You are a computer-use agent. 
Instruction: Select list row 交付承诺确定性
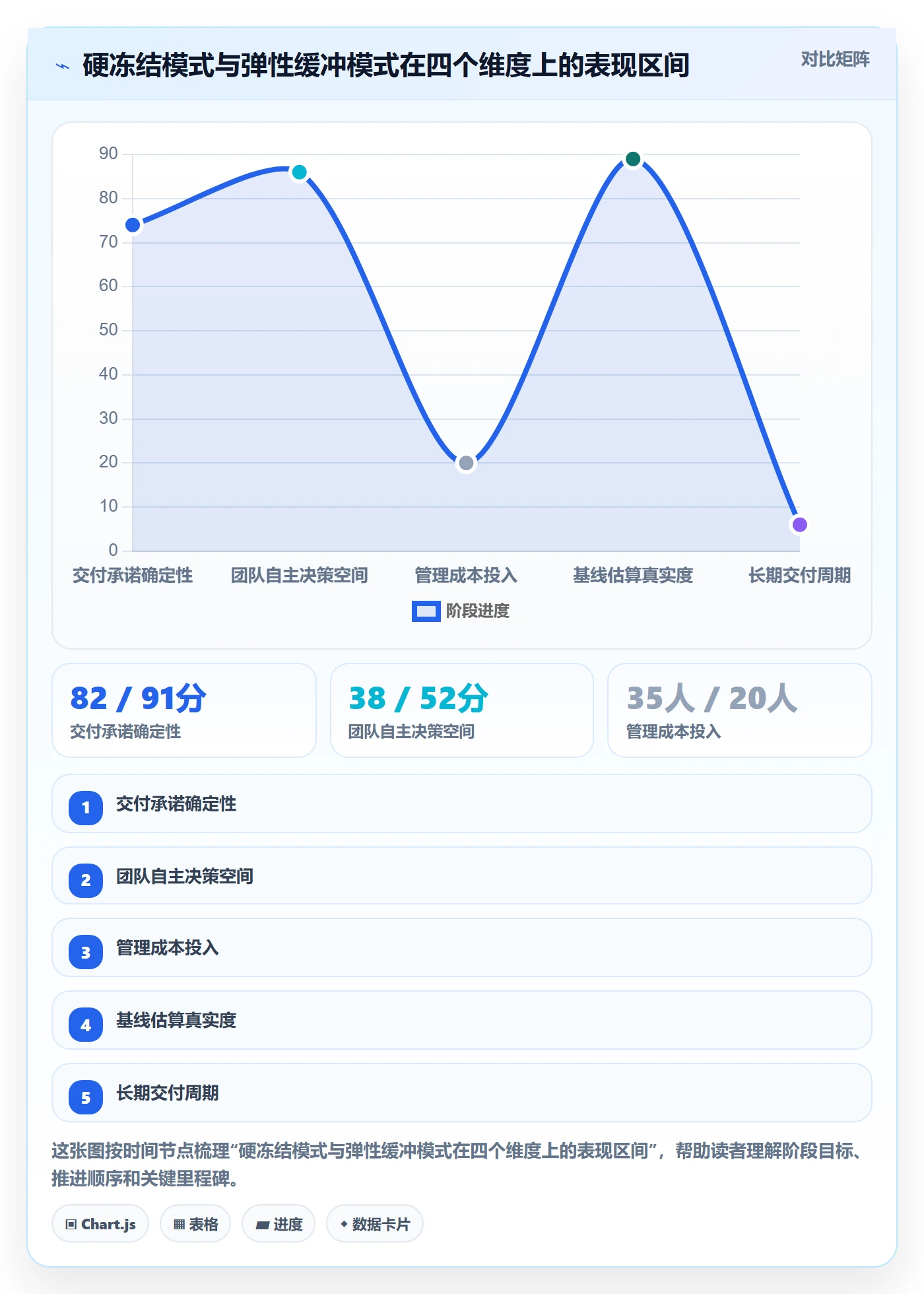point(462,803)
